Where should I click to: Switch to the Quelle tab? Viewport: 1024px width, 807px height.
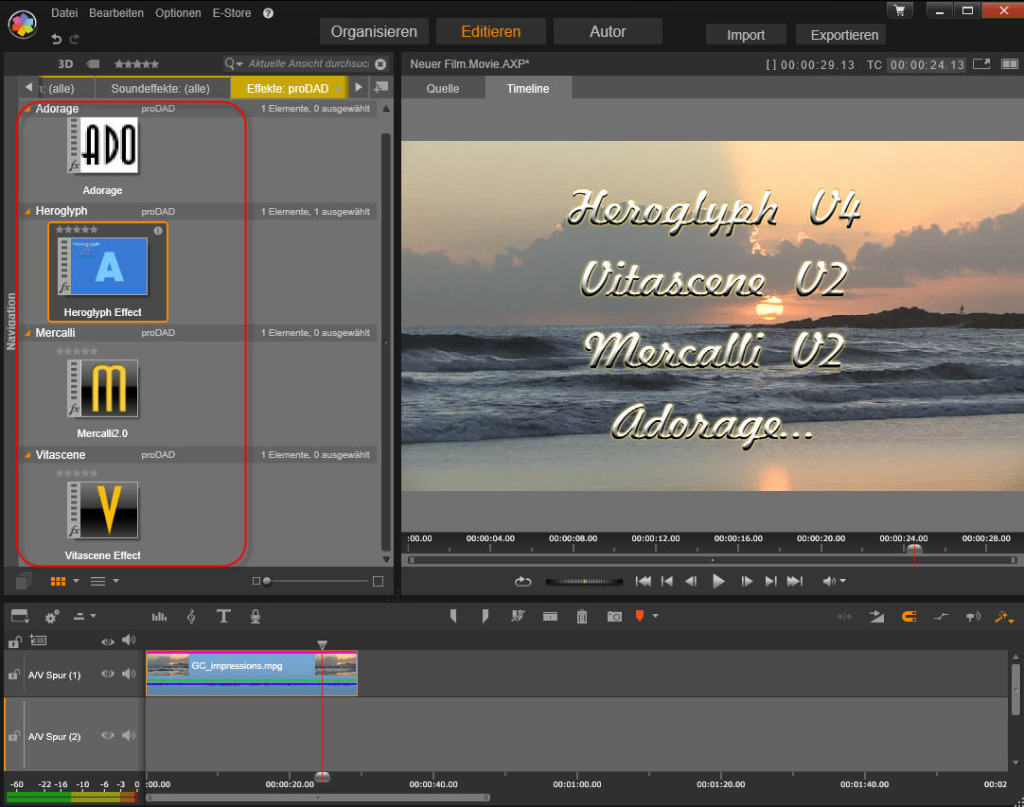[x=443, y=88]
